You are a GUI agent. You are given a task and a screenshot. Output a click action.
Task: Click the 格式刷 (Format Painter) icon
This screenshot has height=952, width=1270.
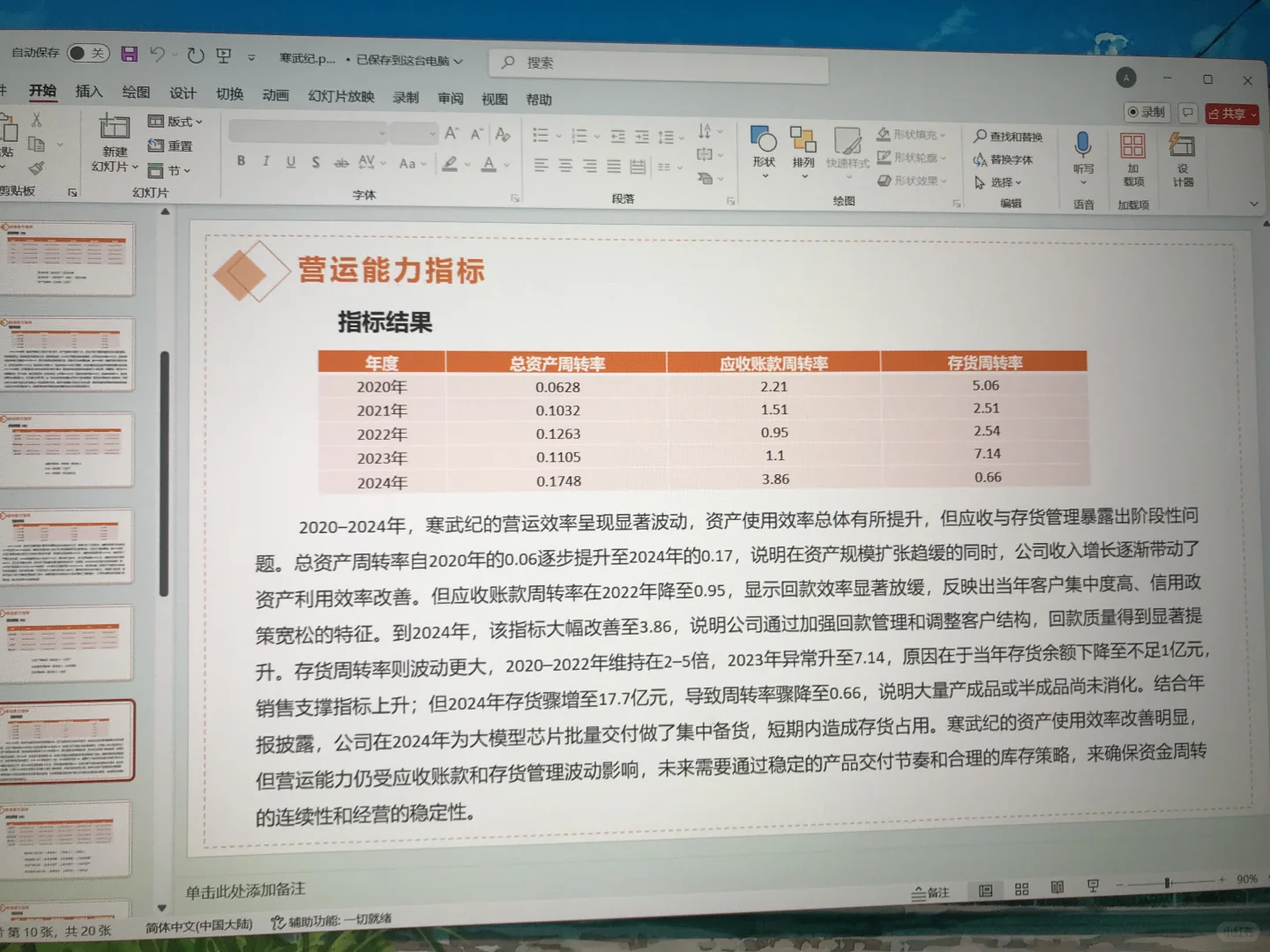(x=37, y=169)
